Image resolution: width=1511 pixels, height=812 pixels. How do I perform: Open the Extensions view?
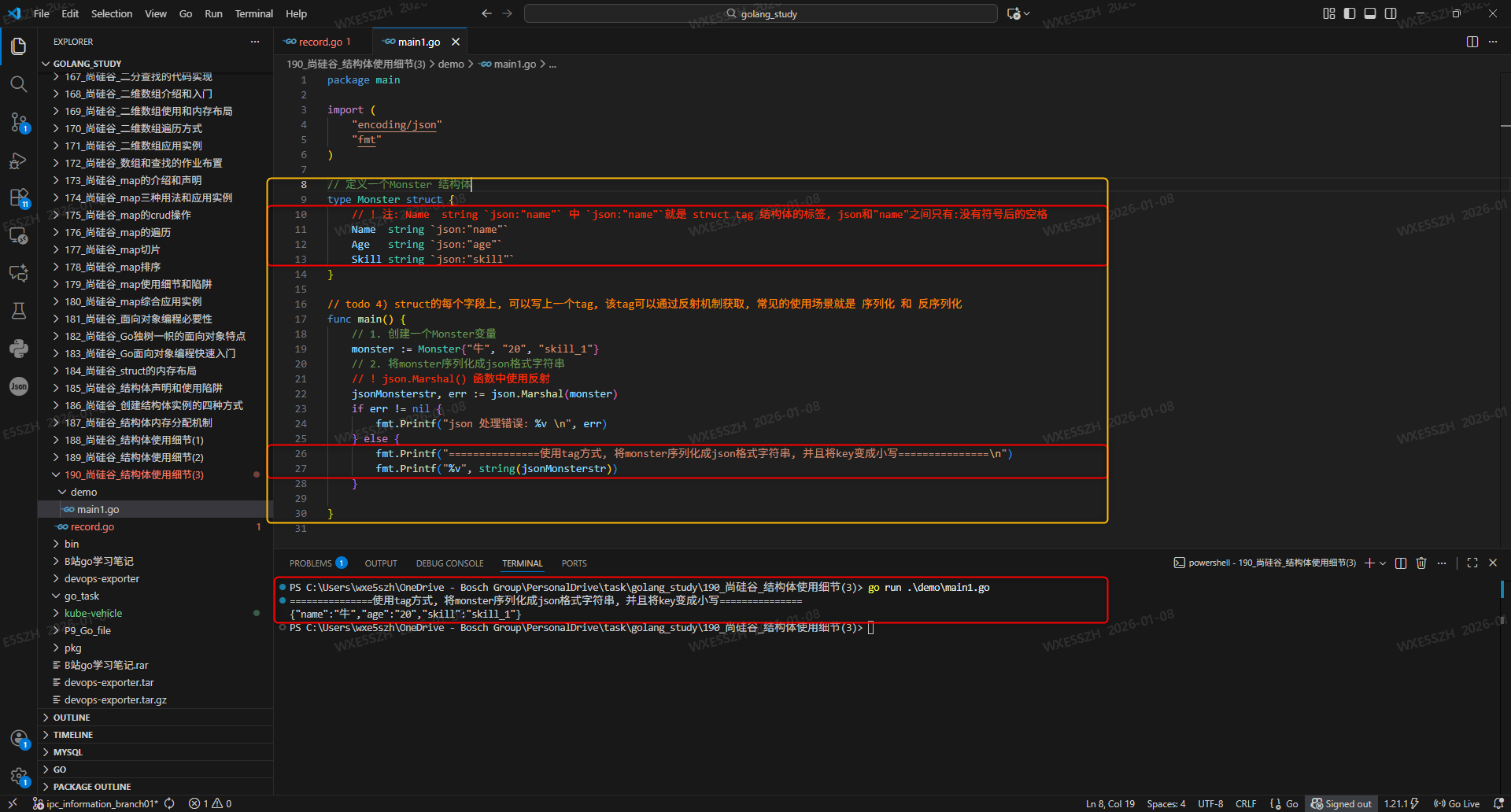(x=19, y=197)
